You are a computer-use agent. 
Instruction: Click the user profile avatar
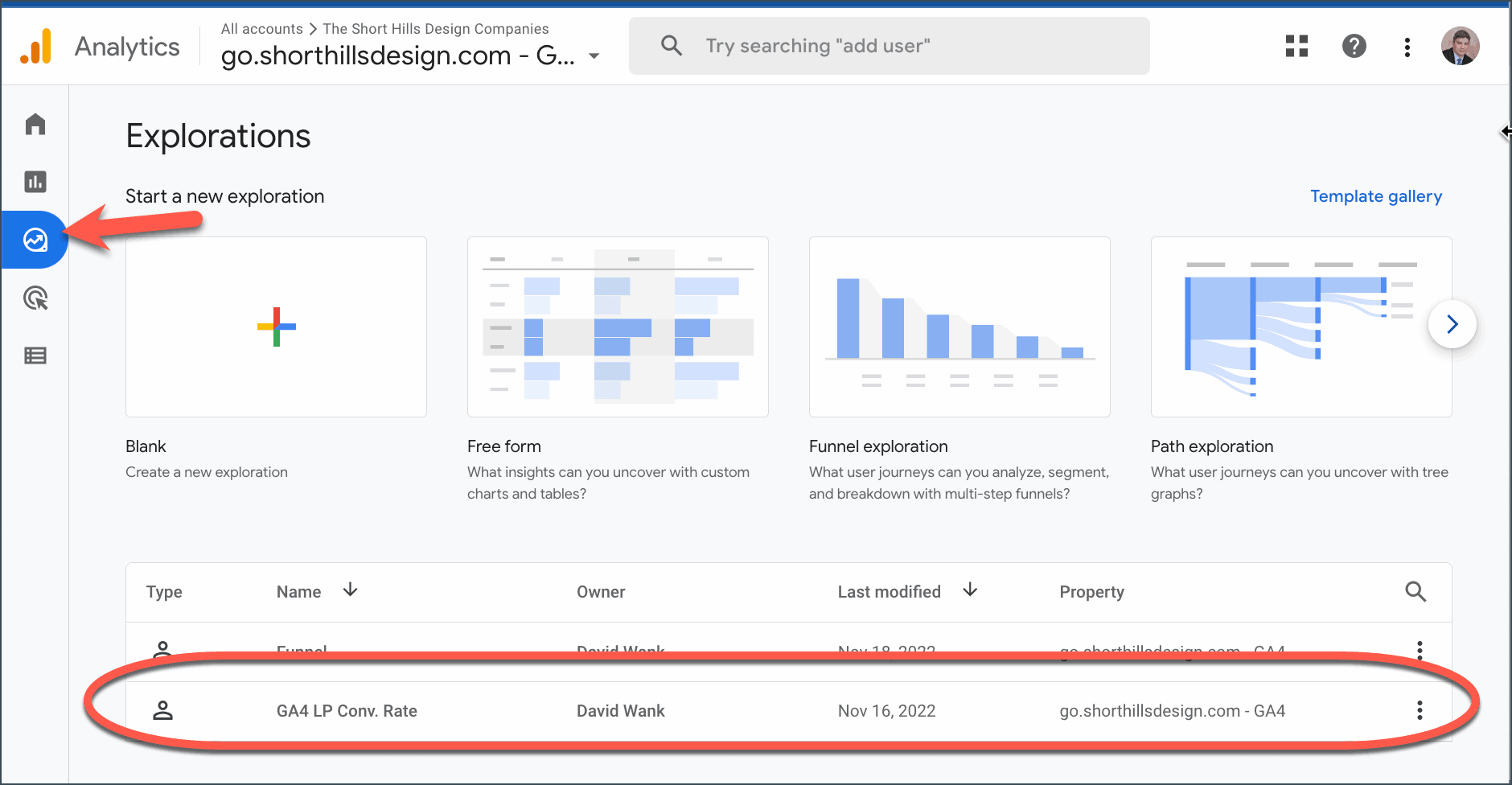click(x=1460, y=47)
